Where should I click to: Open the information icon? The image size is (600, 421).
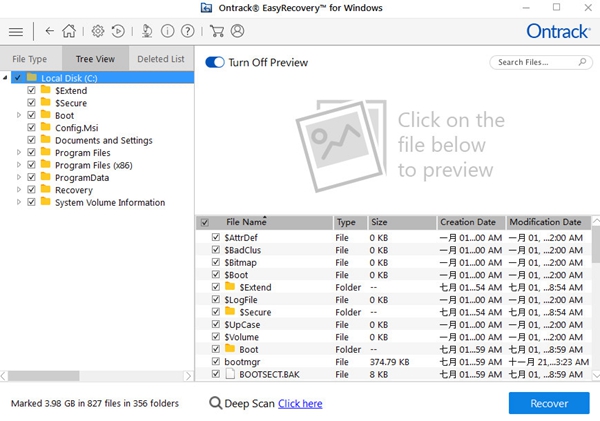[x=168, y=31]
